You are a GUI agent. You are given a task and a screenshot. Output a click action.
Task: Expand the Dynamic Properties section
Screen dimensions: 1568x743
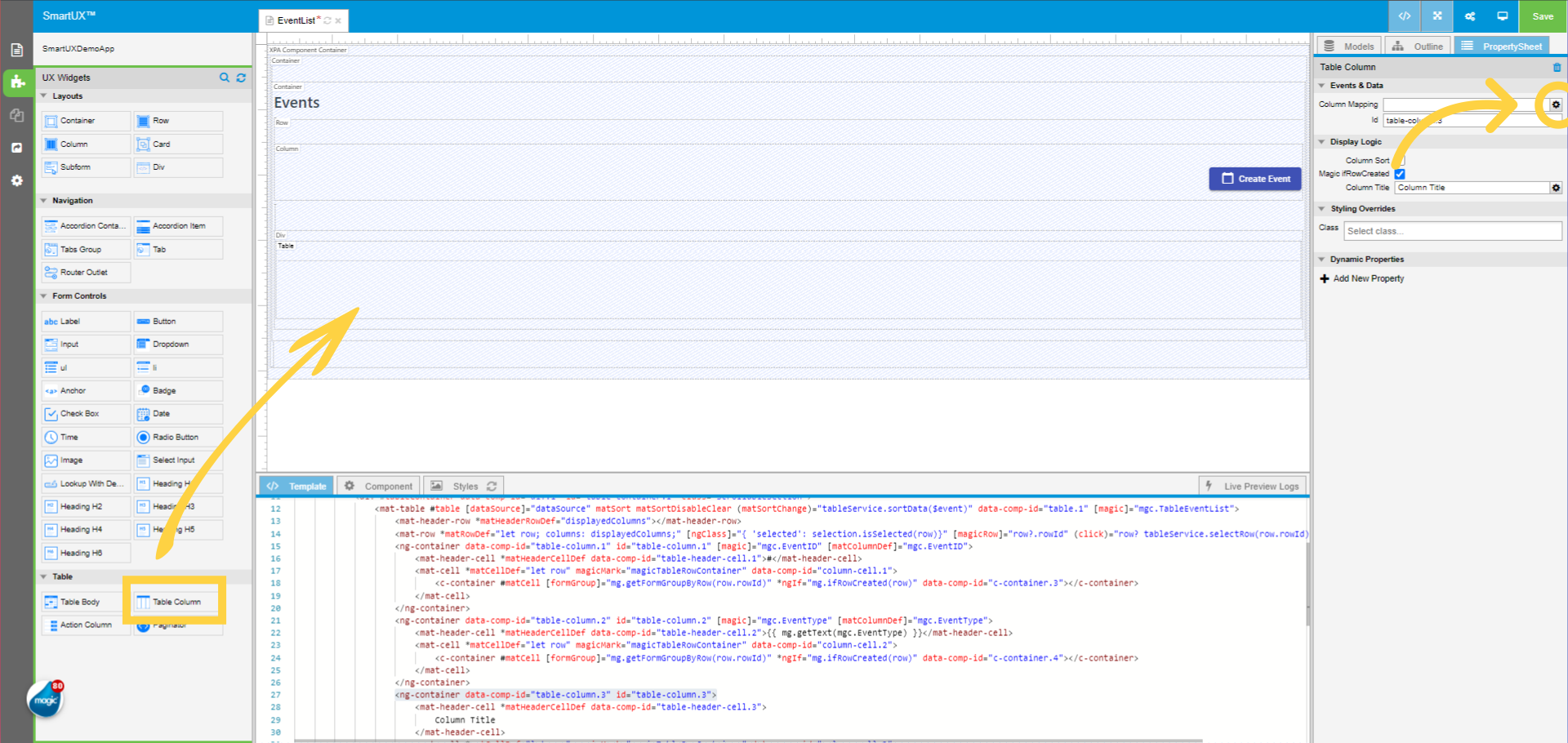point(1323,259)
